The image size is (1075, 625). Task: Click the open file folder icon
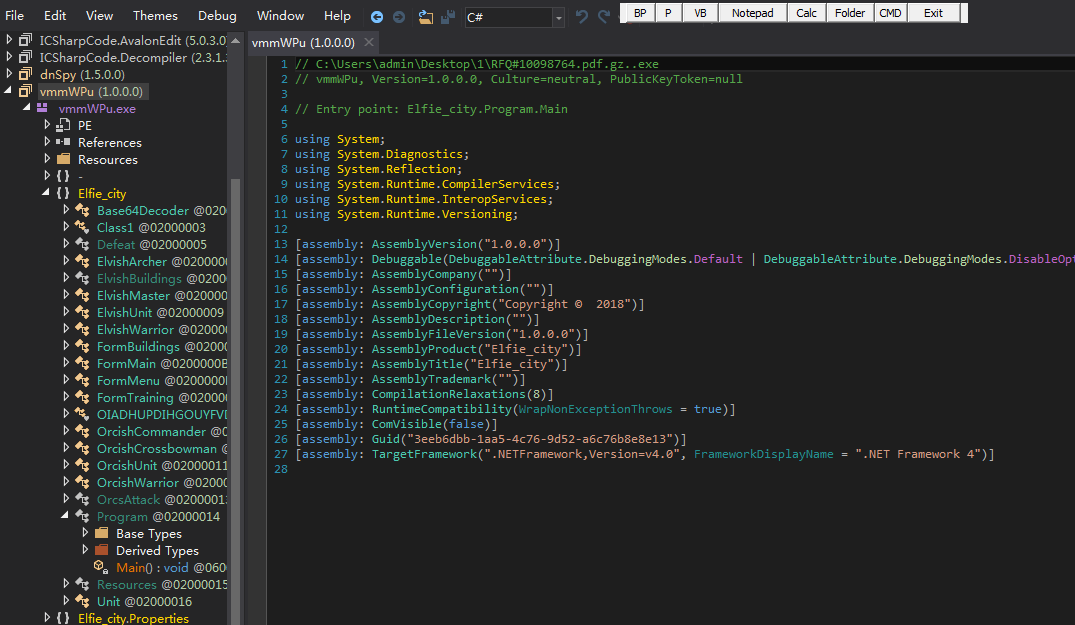[x=426, y=17]
